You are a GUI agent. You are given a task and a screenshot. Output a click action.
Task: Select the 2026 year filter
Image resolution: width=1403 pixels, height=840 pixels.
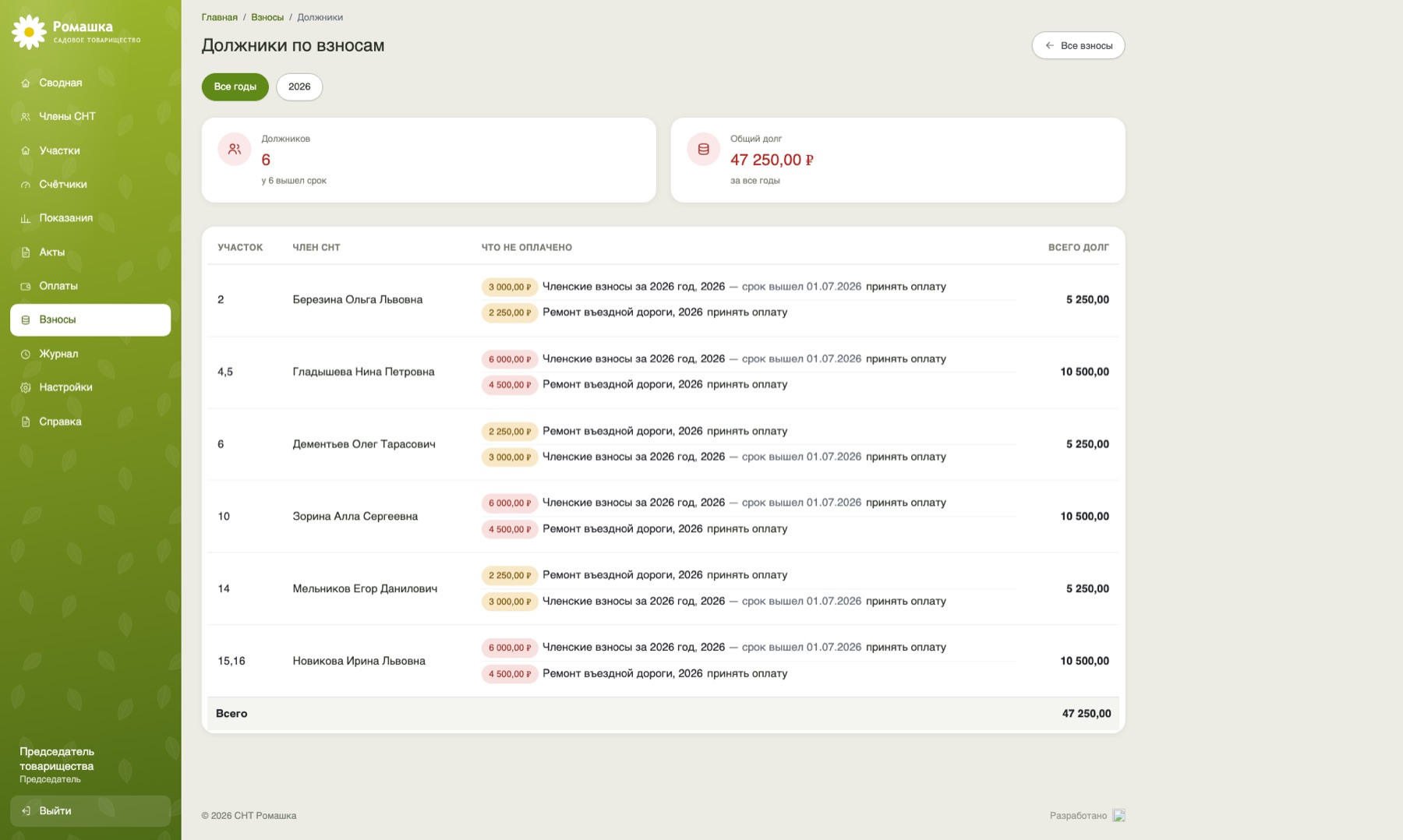tap(299, 86)
